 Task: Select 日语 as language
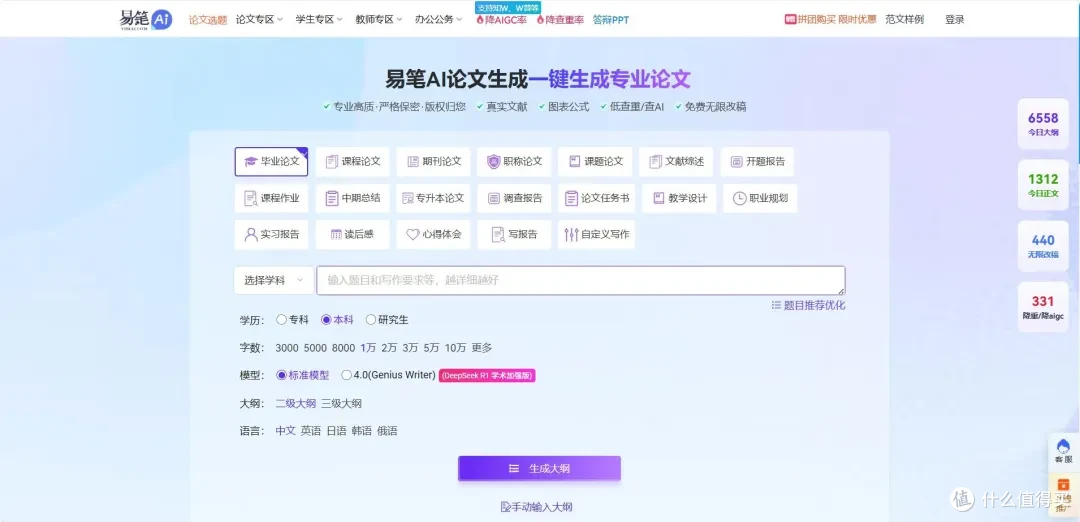tap(336, 431)
